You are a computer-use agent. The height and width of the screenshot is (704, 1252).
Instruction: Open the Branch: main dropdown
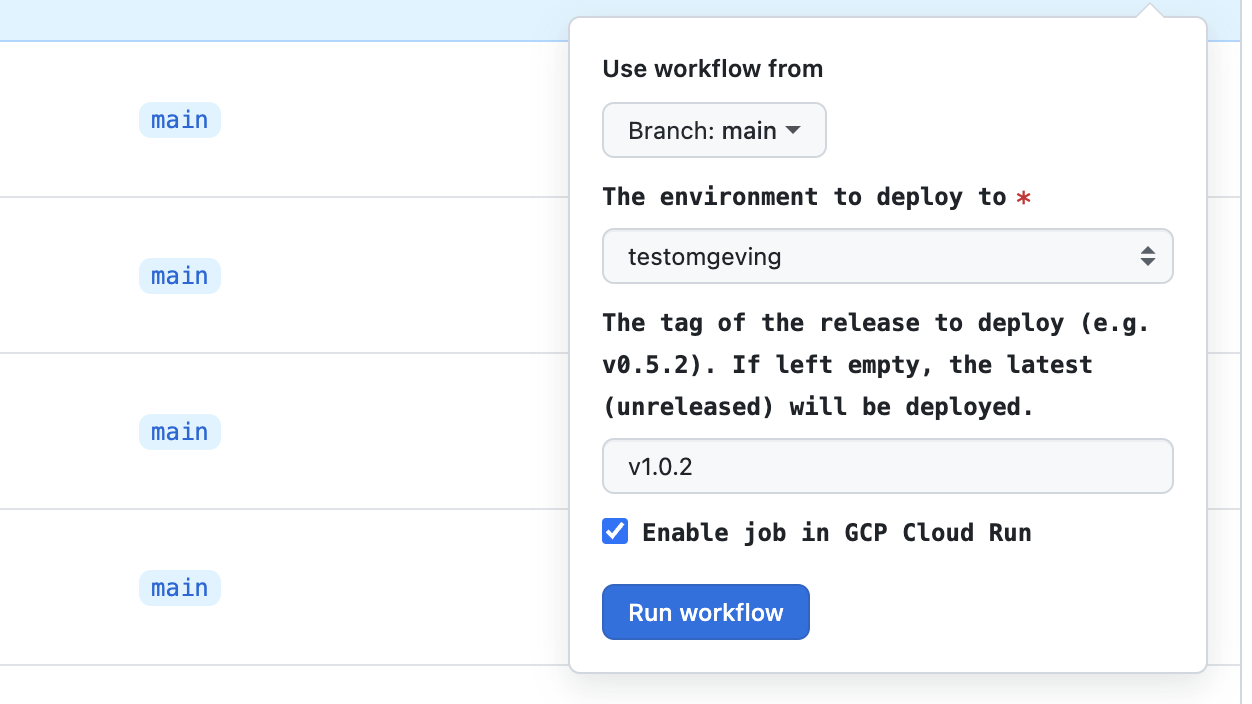[714, 130]
